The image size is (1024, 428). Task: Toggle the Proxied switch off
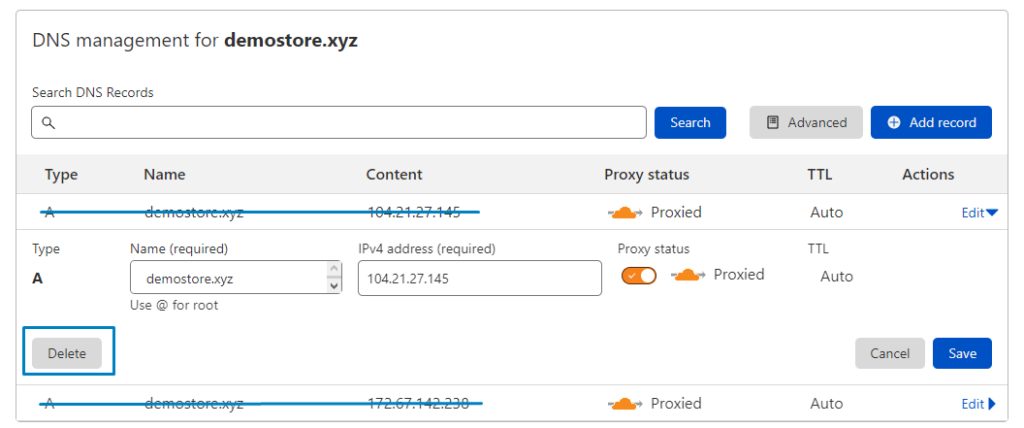tap(639, 276)
